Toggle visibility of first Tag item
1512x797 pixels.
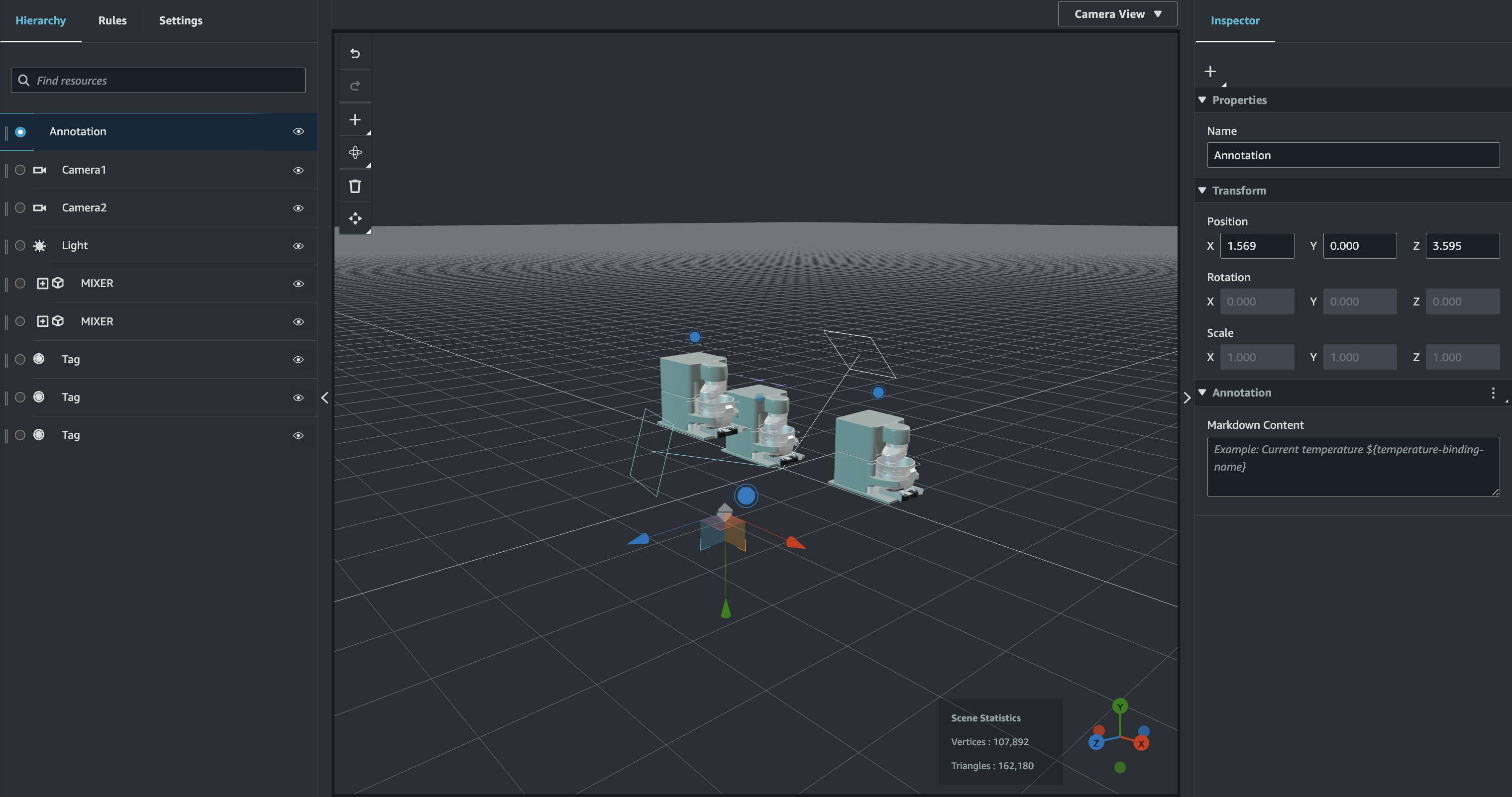click(x=297, y=359)
